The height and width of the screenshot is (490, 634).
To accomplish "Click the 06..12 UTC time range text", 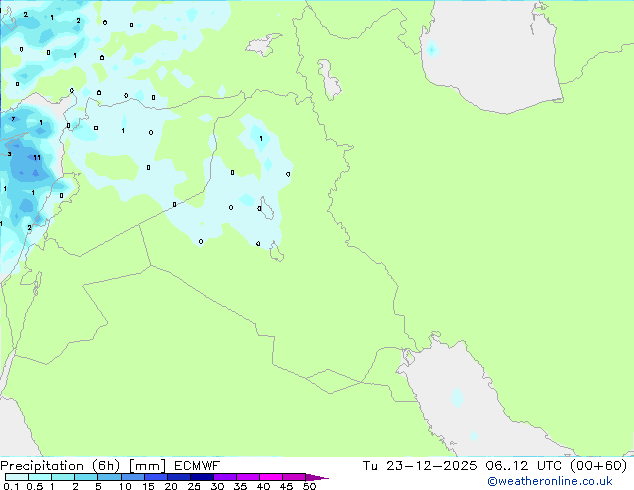I will [524, 466].
